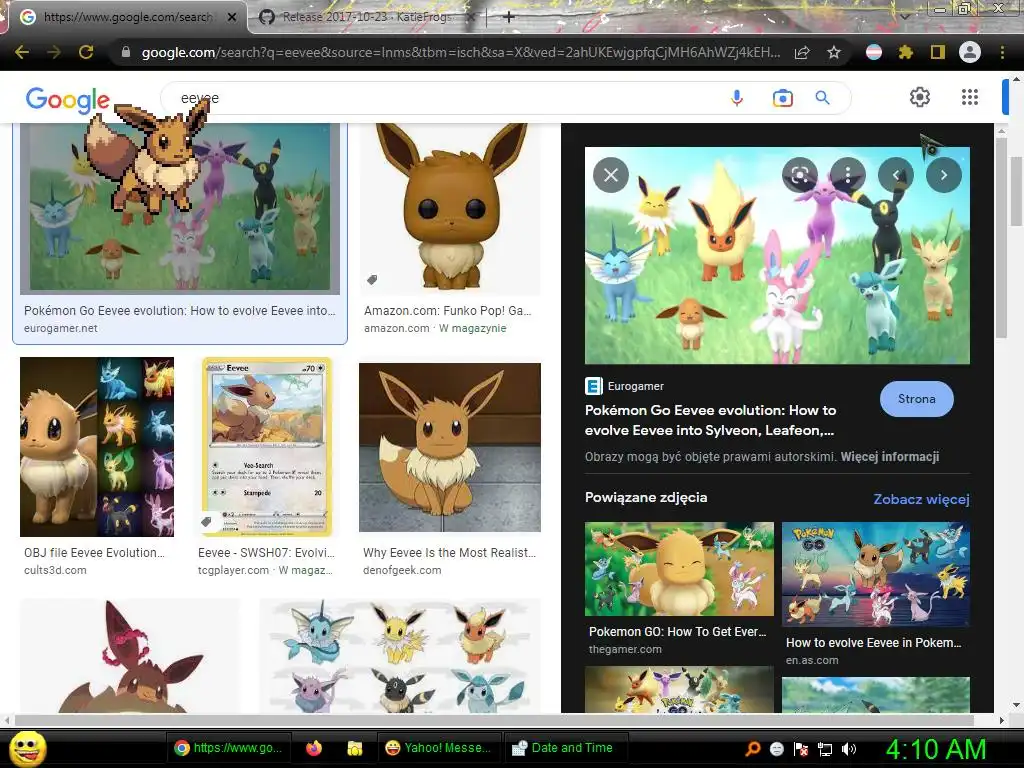
Task: Open the smiley Start button
Action: pyautogui.click(x=27, y=748)
